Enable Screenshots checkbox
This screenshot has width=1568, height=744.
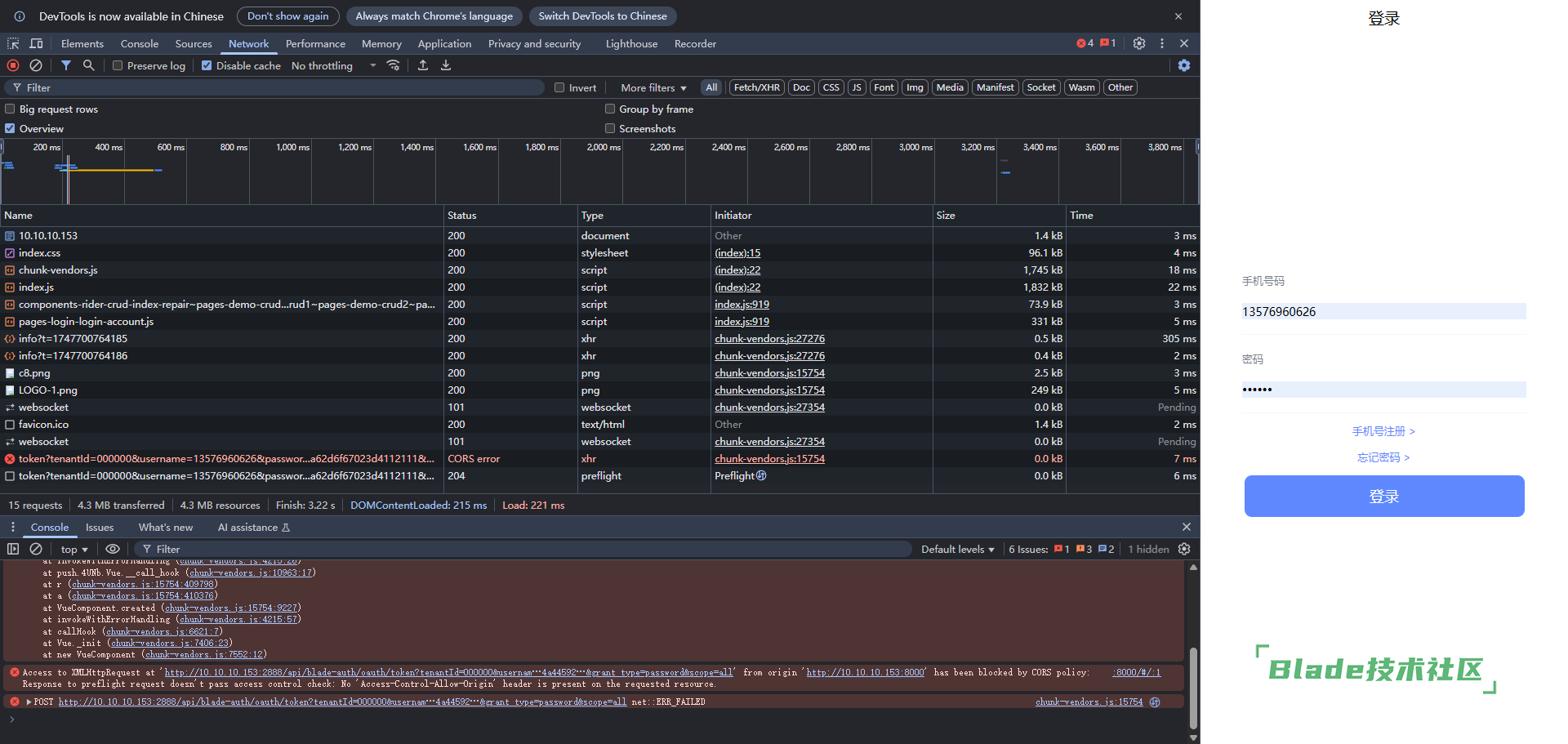[610, 128]
